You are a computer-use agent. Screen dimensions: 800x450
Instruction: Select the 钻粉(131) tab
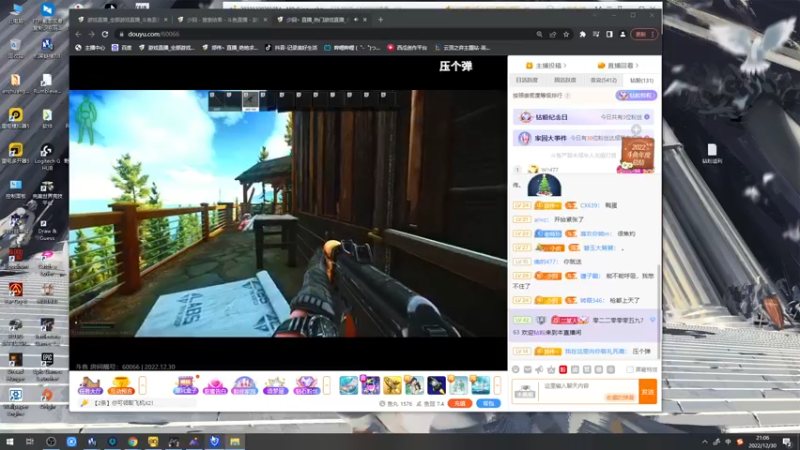pos(641,80)
